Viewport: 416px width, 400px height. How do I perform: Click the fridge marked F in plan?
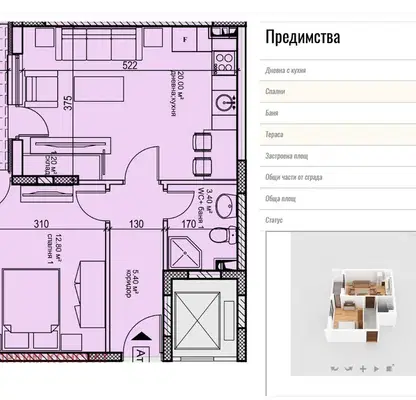(185, 40)
